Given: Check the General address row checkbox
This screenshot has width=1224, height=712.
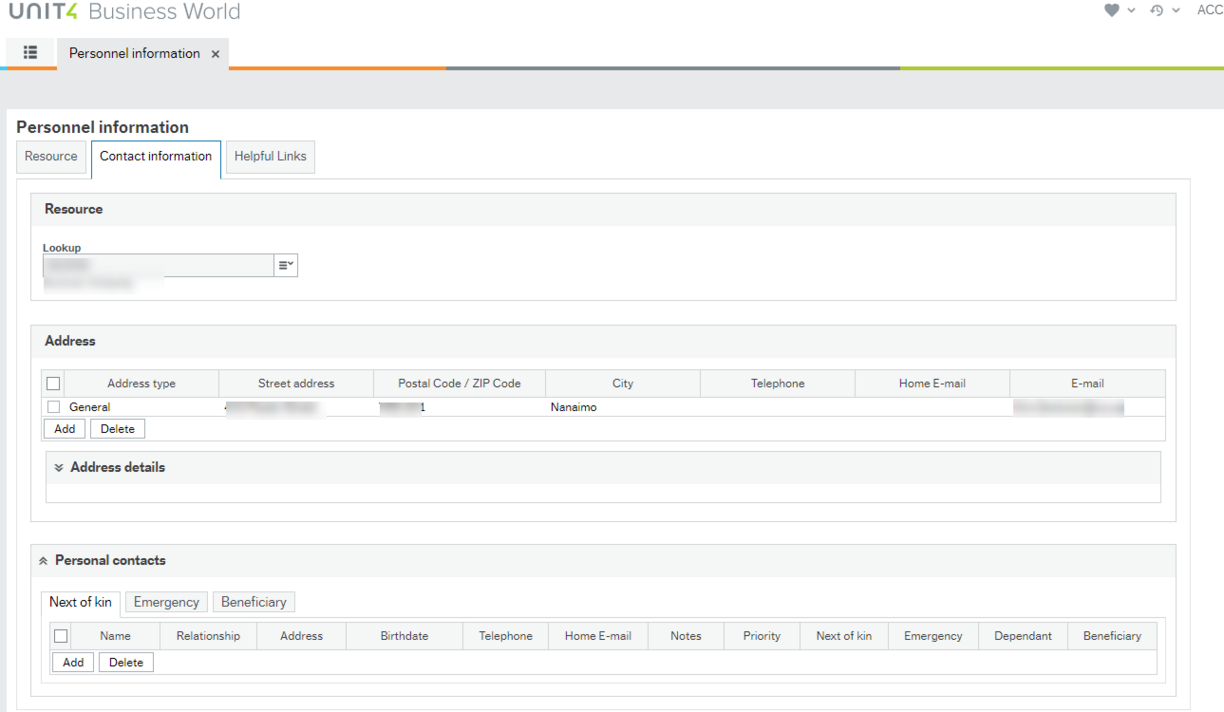Looking at the screenshot, I should [x=54, y=407].
